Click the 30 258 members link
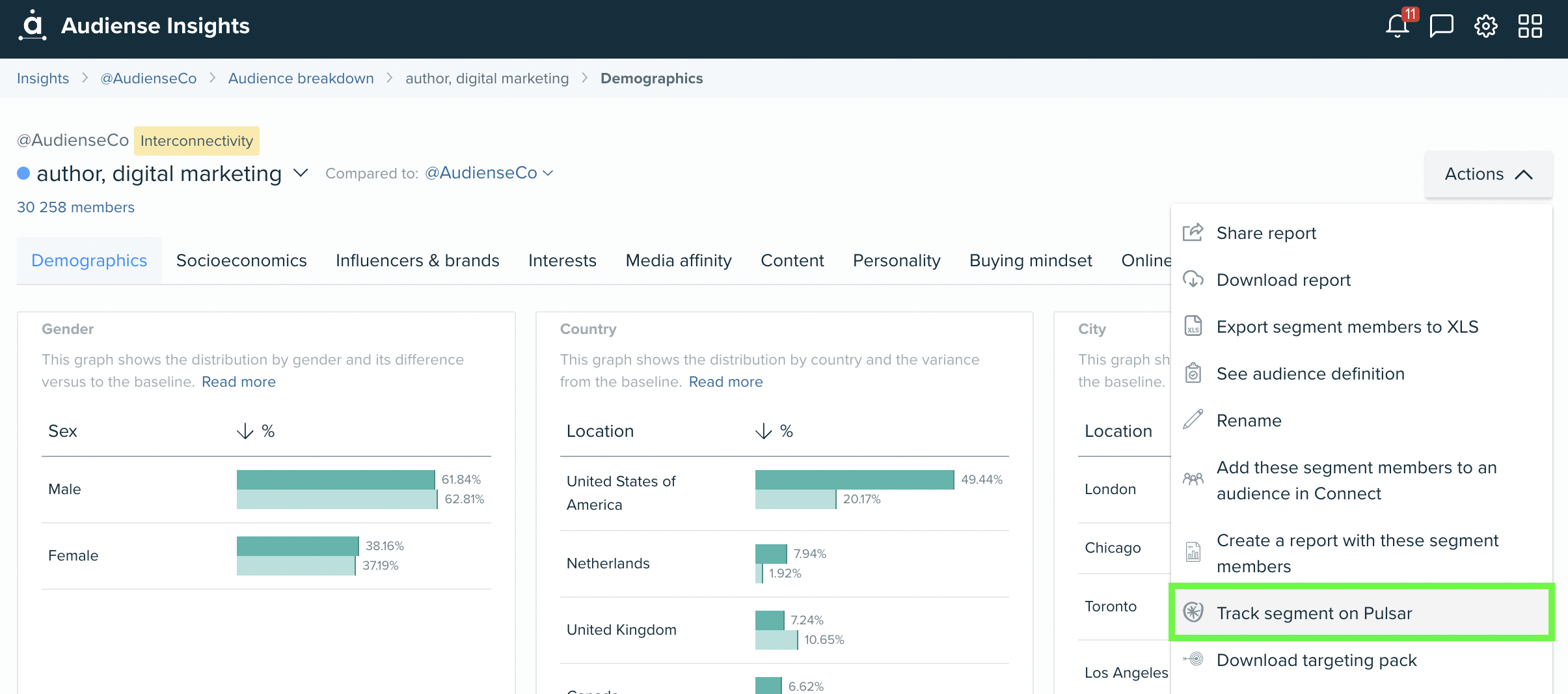 pyautogui.click(x=75, y=207)
